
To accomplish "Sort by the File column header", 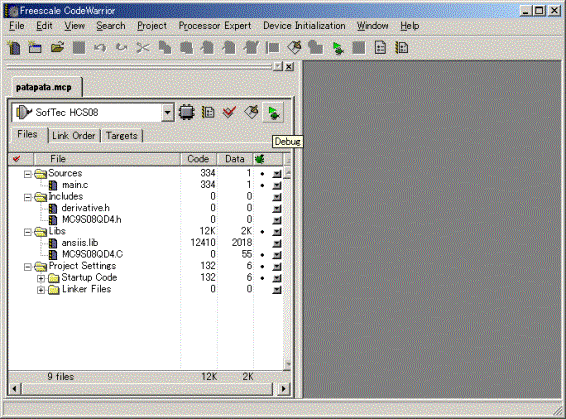I will point(107,159).
